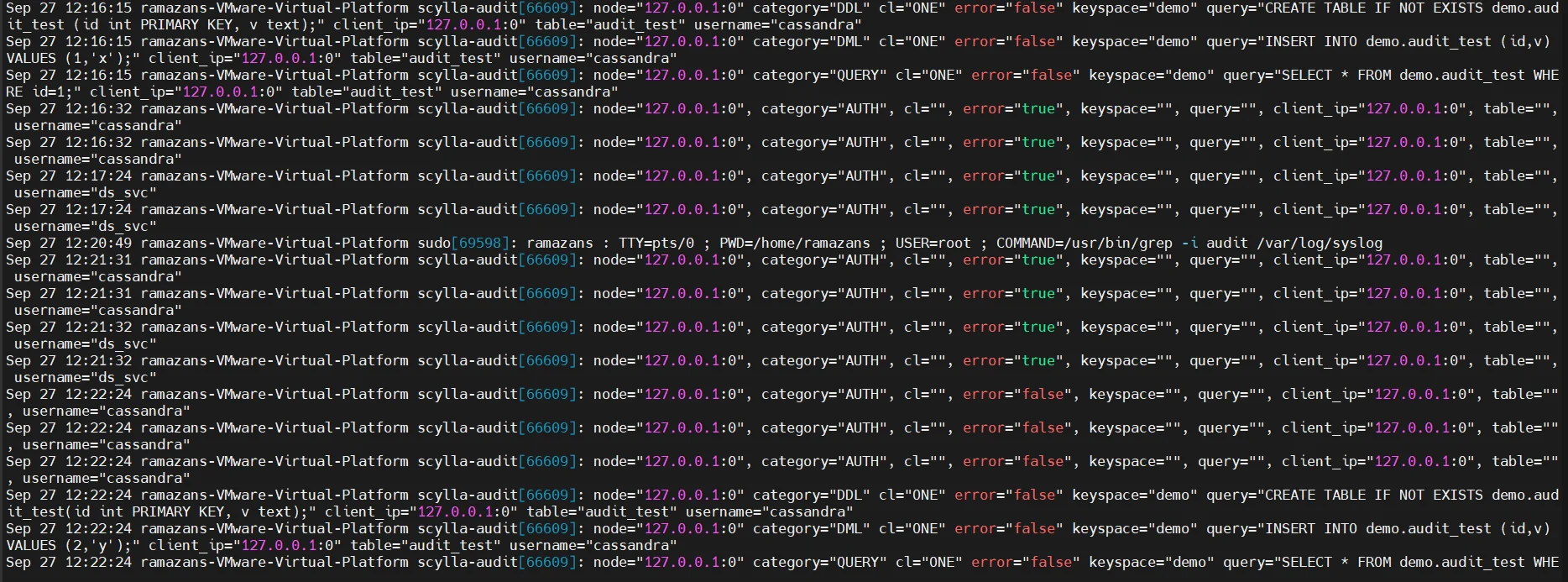Click the sudo[69598] process tag
Image resolution: width=1568 pixels, height=582 pixels.
pos(463,243)
